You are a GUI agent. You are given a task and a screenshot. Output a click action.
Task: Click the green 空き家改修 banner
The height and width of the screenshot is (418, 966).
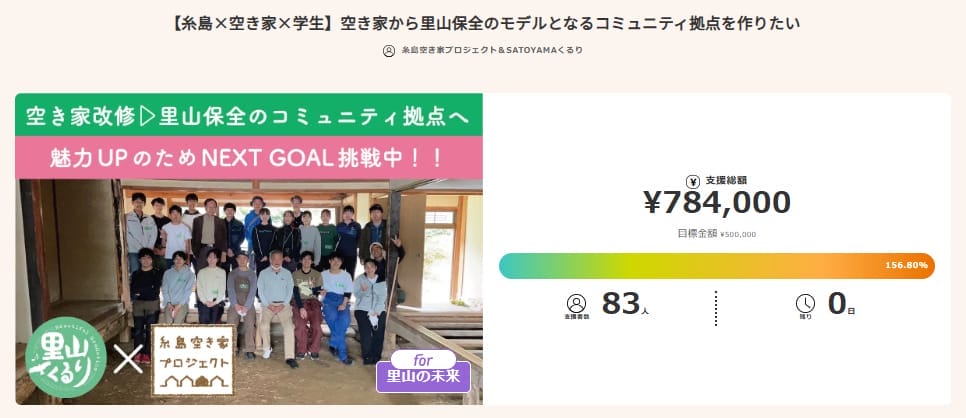coord(248,116)
